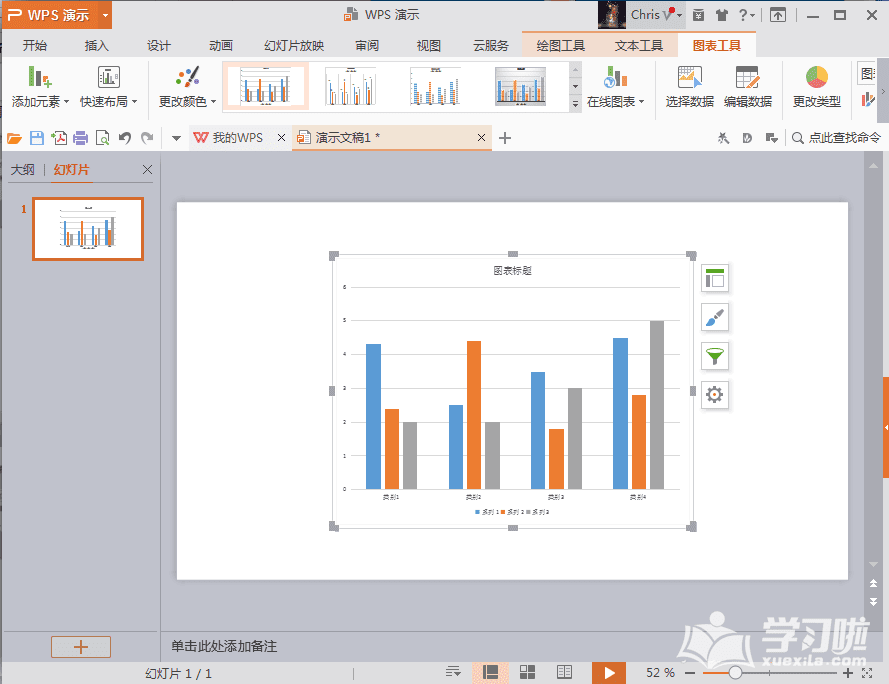
Task: Open the chart filter funnel button
Action: [x=714, y=356]
